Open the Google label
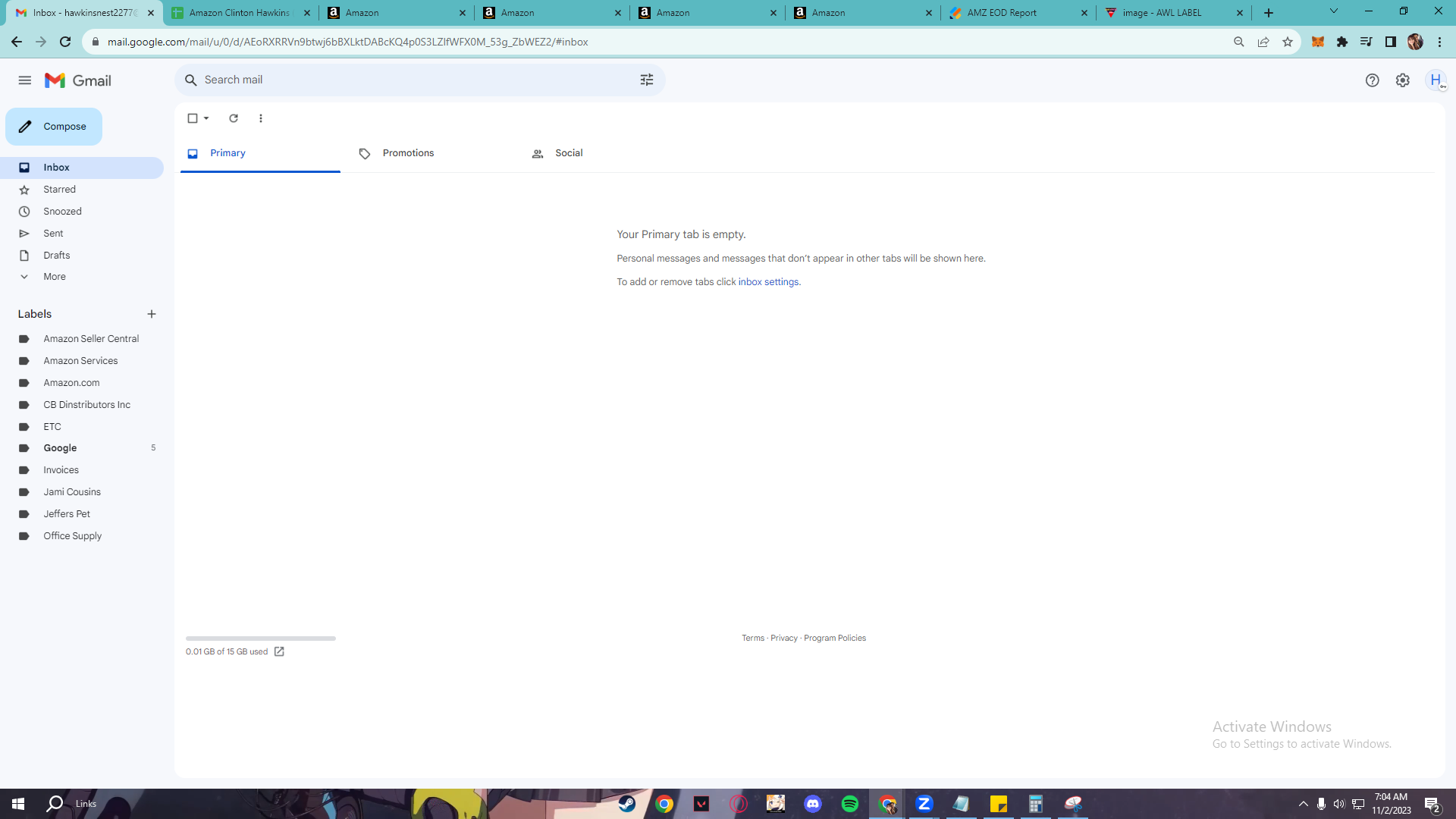1456x819 pixels. coord(82,448)
